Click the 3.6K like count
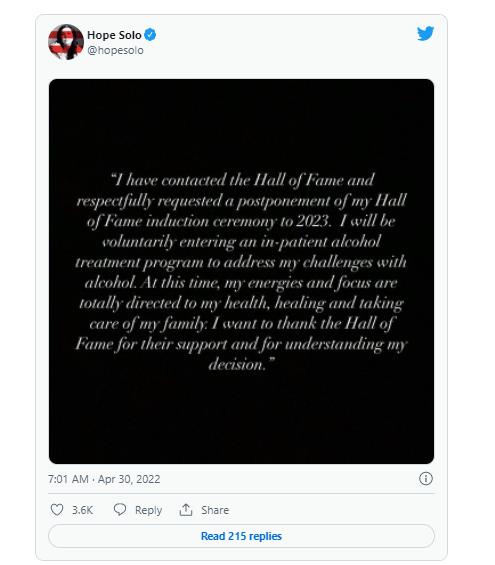The height and width of the screenshot is (565, 495). (82, 510)
